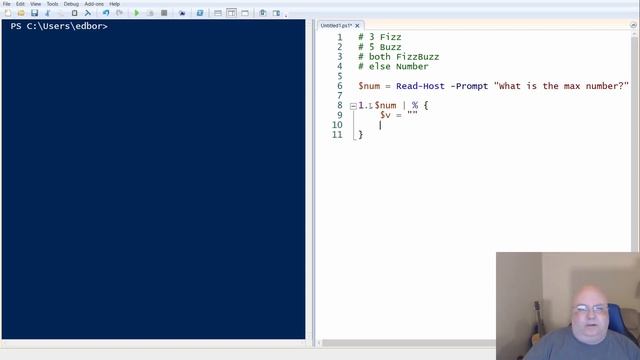640x360 pixels.
Task: Paste using the clipboard toolbar icon
Action: tap(74, 13)
